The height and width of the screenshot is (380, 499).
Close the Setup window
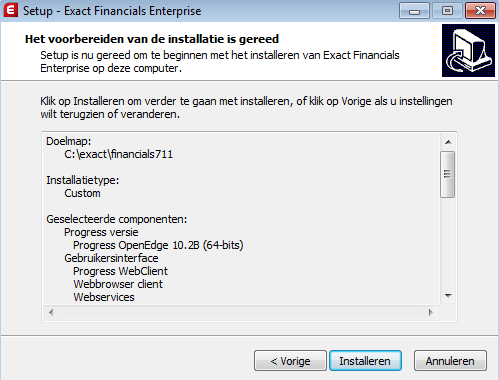click(480, 11)
